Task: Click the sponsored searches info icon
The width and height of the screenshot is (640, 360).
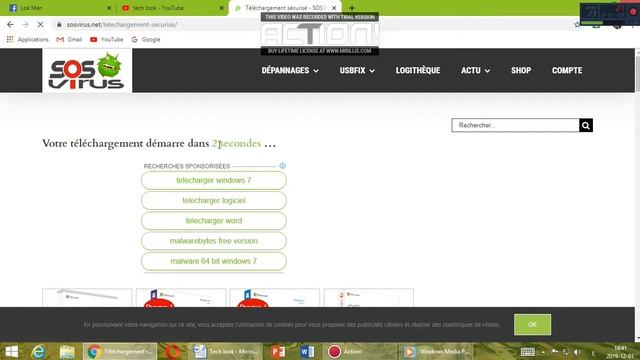Action: (282, 166)
